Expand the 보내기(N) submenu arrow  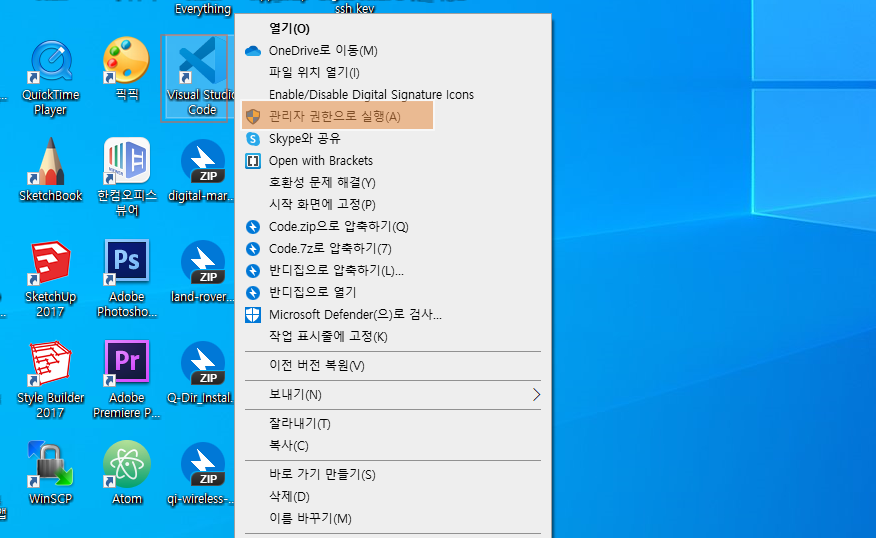click(x=536, y=394)
